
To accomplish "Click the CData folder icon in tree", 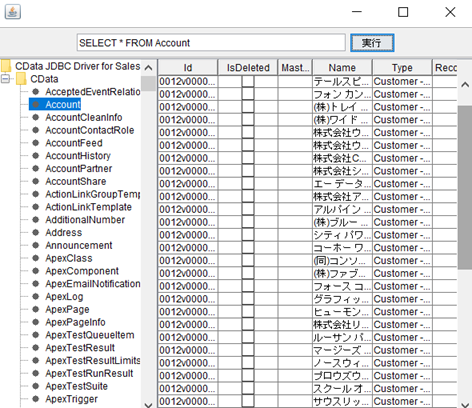I will point(21,79).
